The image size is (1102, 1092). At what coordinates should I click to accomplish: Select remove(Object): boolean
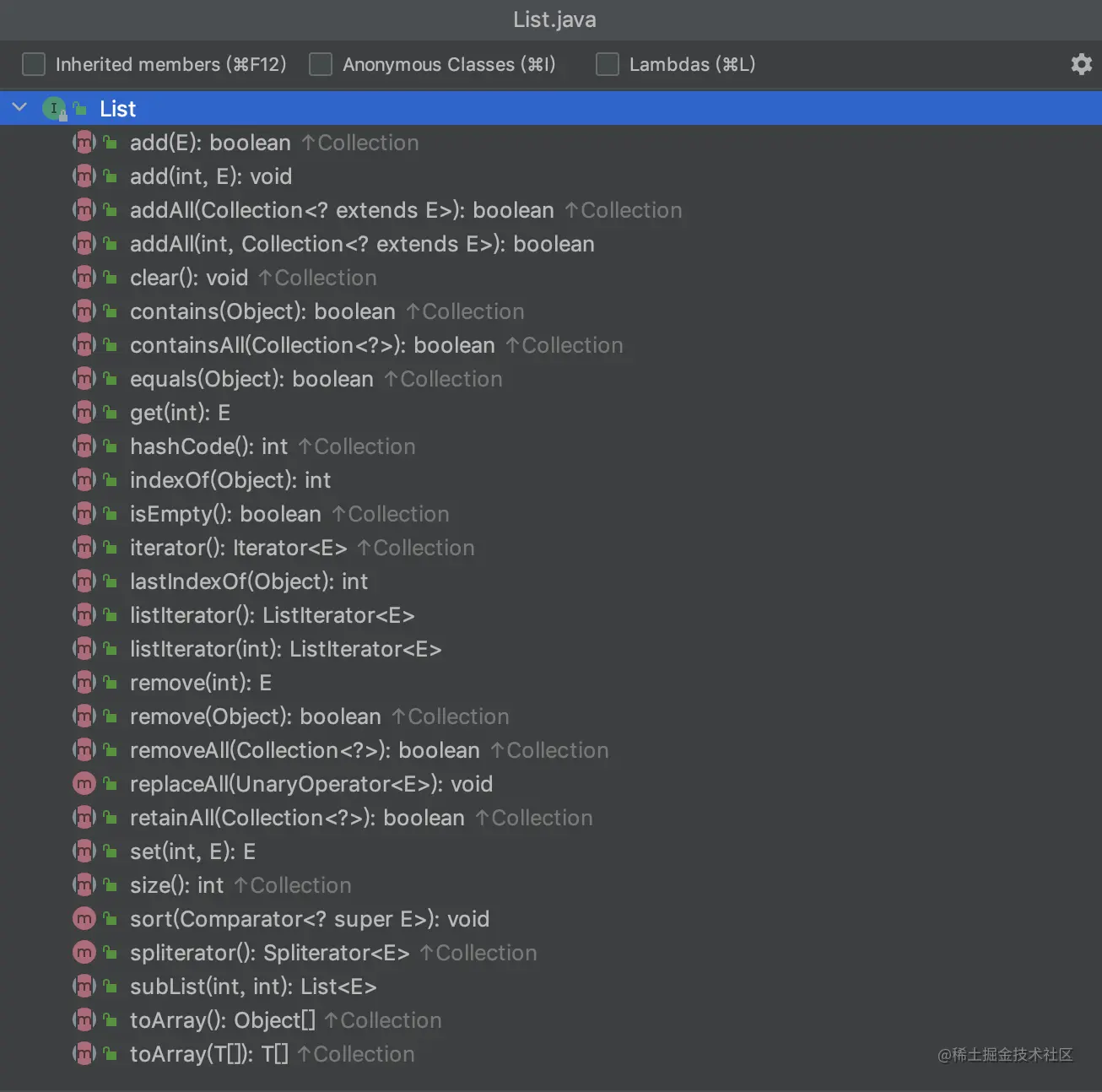(256, 716)
